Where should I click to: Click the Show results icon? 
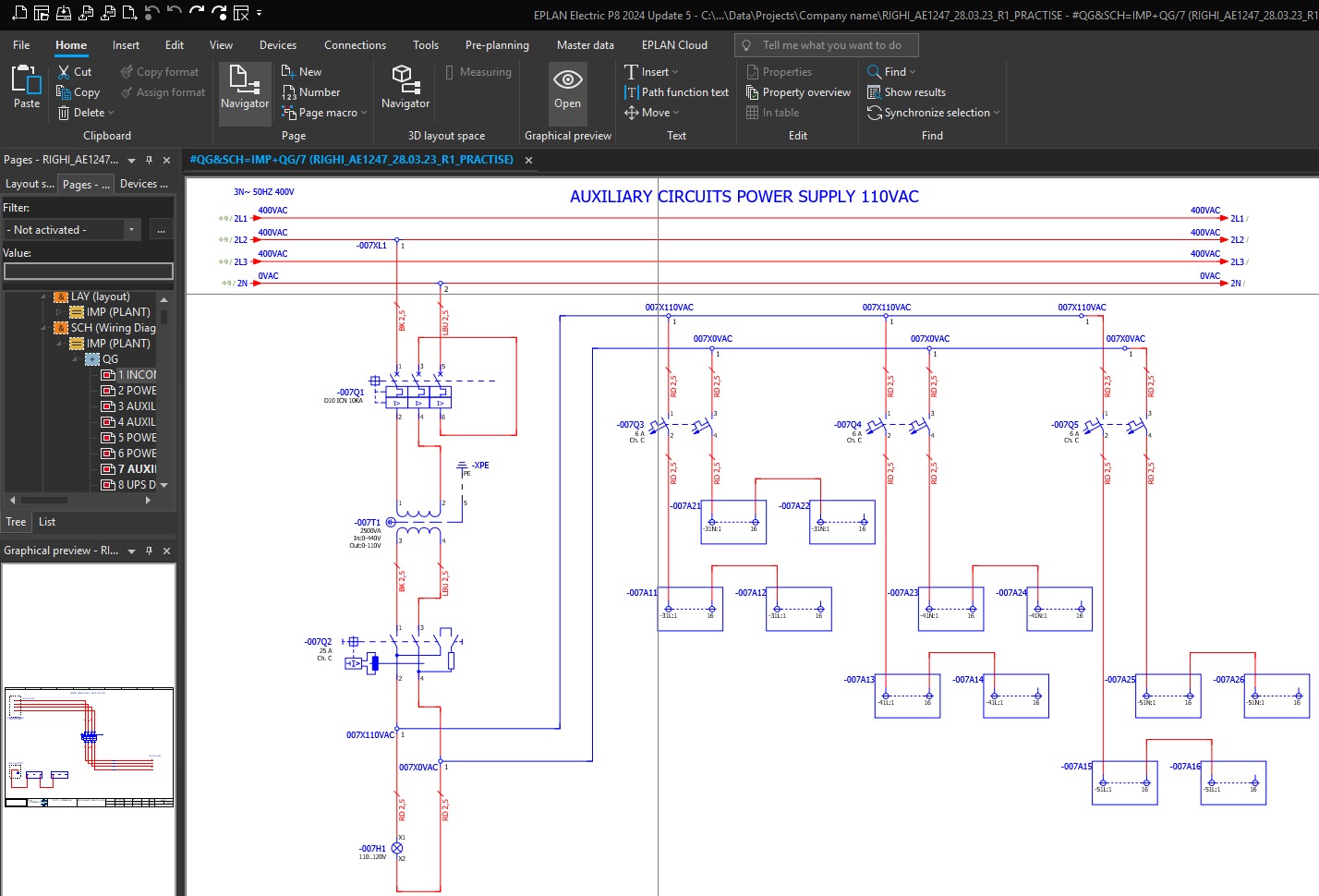pyautogui.click(x=874, y=92)
